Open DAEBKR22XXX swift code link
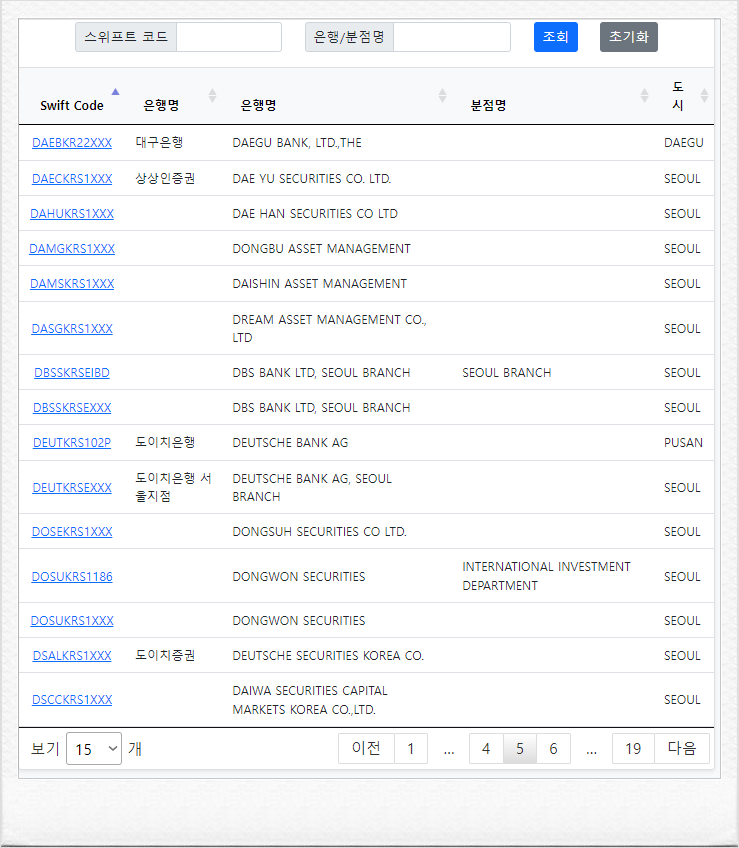739x848 pixels. tap(72, 143)
